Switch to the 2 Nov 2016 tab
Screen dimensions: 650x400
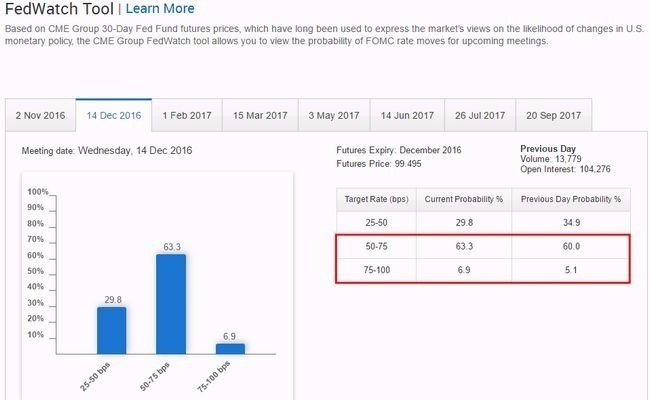coord(40,115)
